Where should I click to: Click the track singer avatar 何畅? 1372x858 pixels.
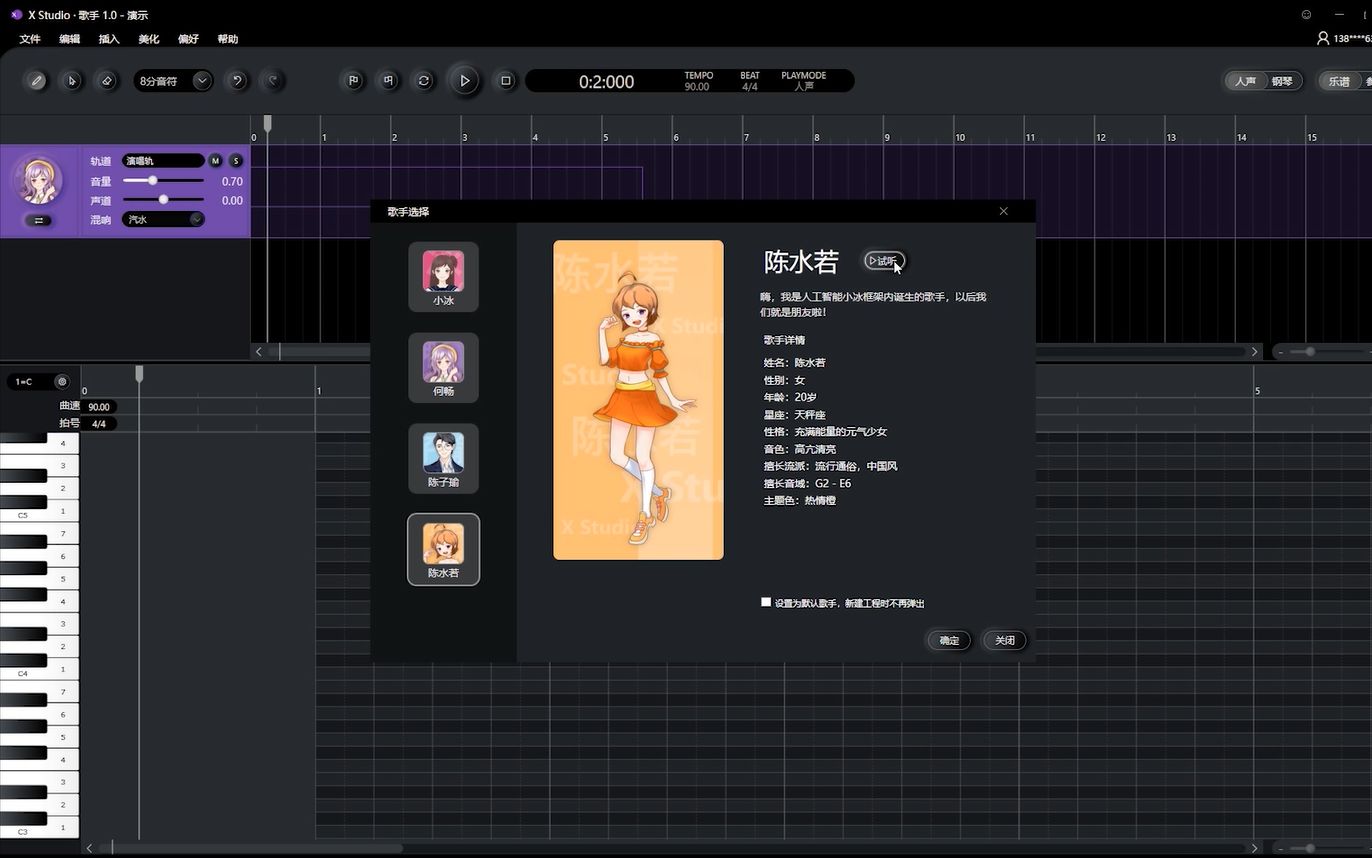pyautogui.click(x=38, y=180)
